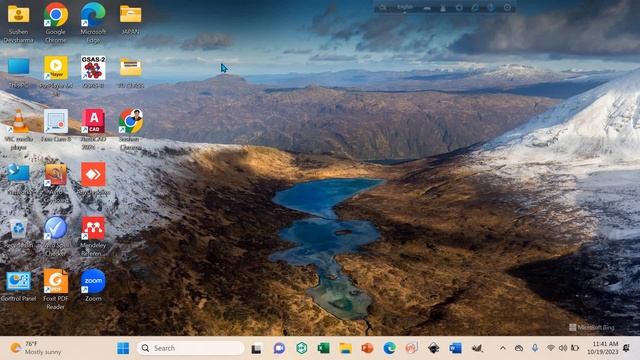Click the battery status tray icon
The height and width of the screenshot is (360, 640).
point(575,348)
